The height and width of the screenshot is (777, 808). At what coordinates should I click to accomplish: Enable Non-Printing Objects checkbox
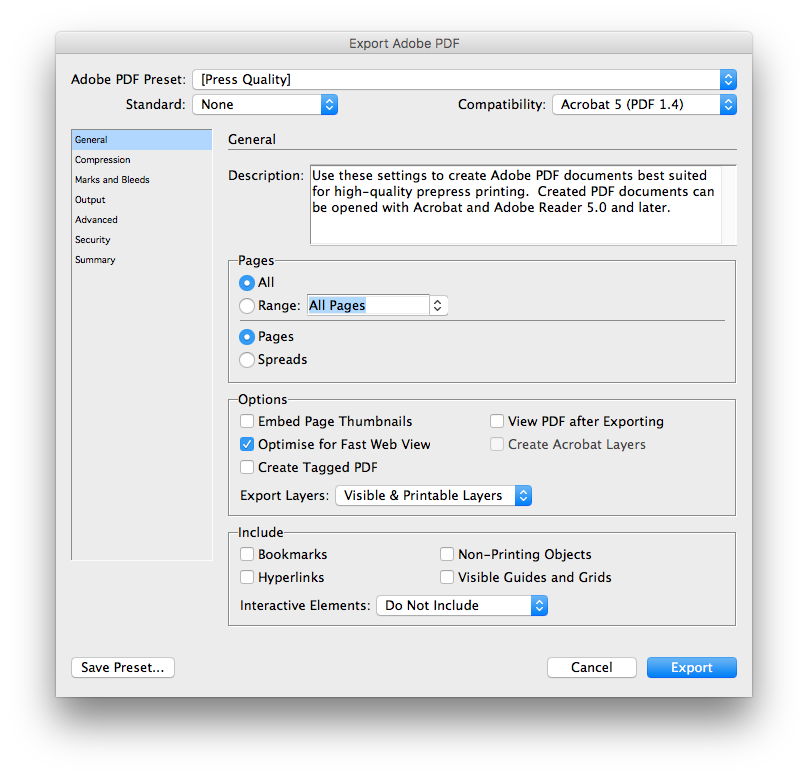pos(447,554)
